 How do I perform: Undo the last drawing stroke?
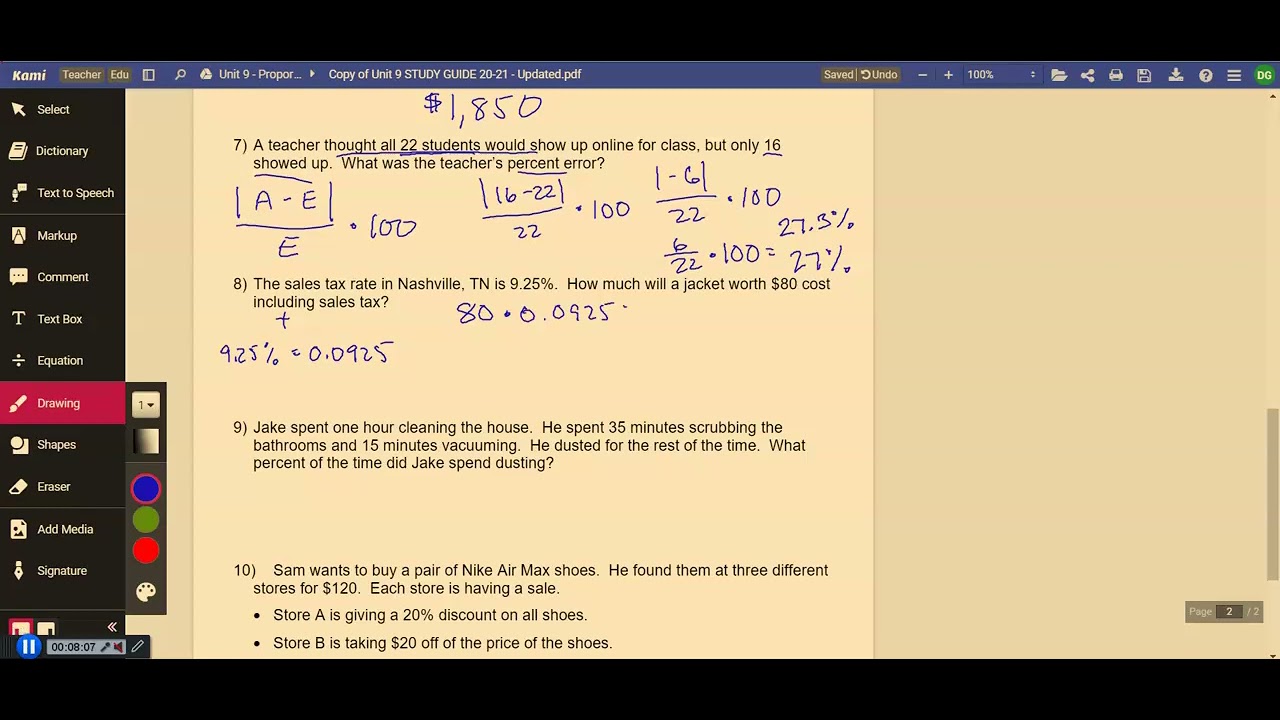click(x=879, y=75)
